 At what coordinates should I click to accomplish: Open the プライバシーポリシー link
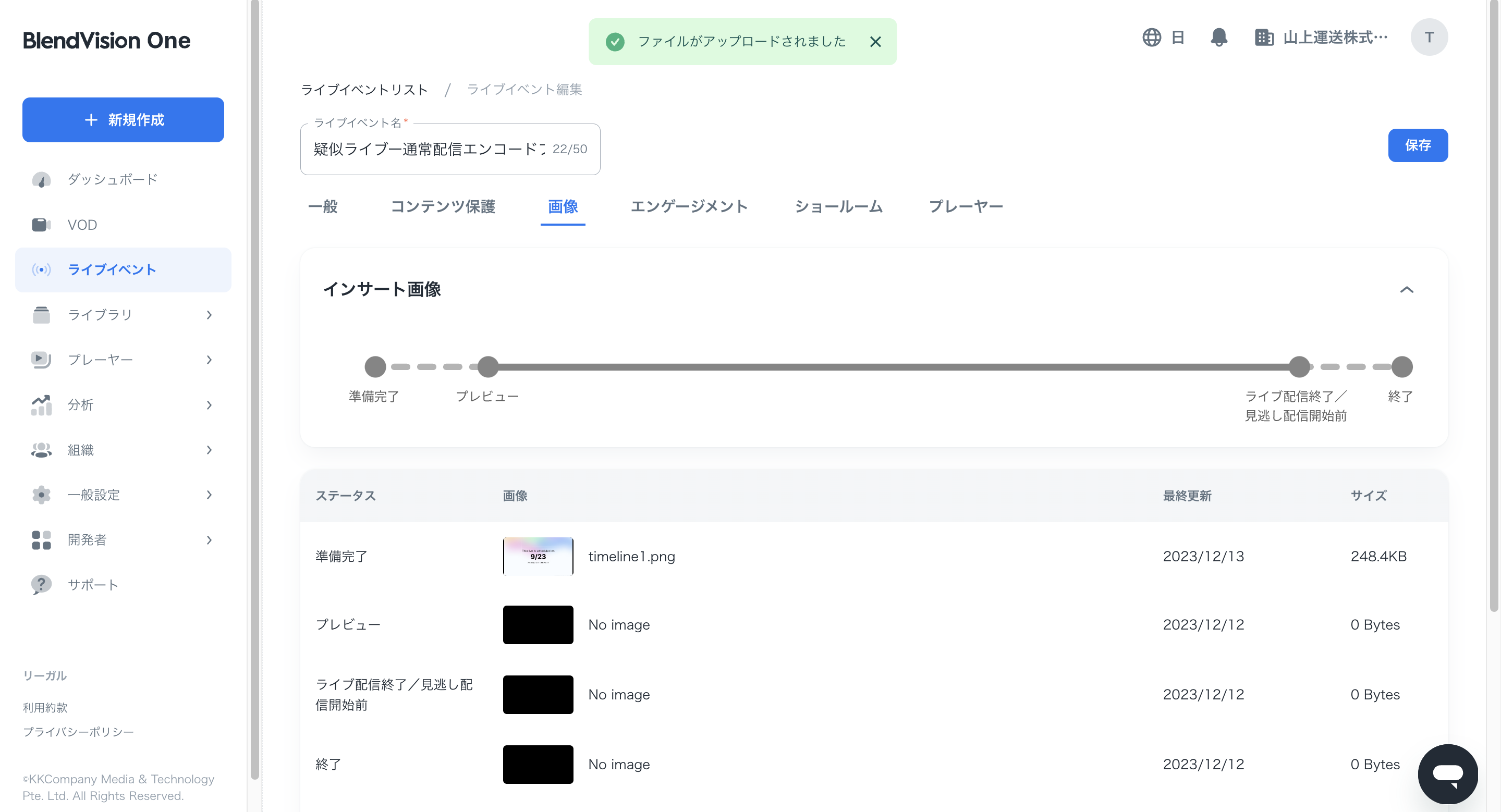pos(79,732)
